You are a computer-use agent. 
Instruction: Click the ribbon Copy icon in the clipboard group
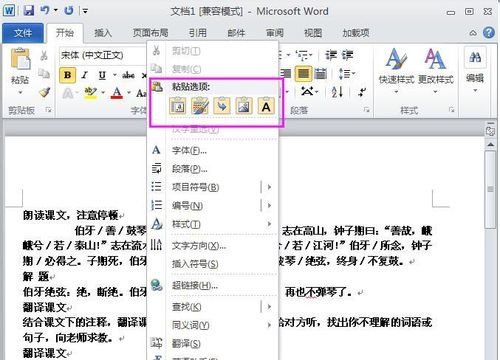[x=44, y=73]
